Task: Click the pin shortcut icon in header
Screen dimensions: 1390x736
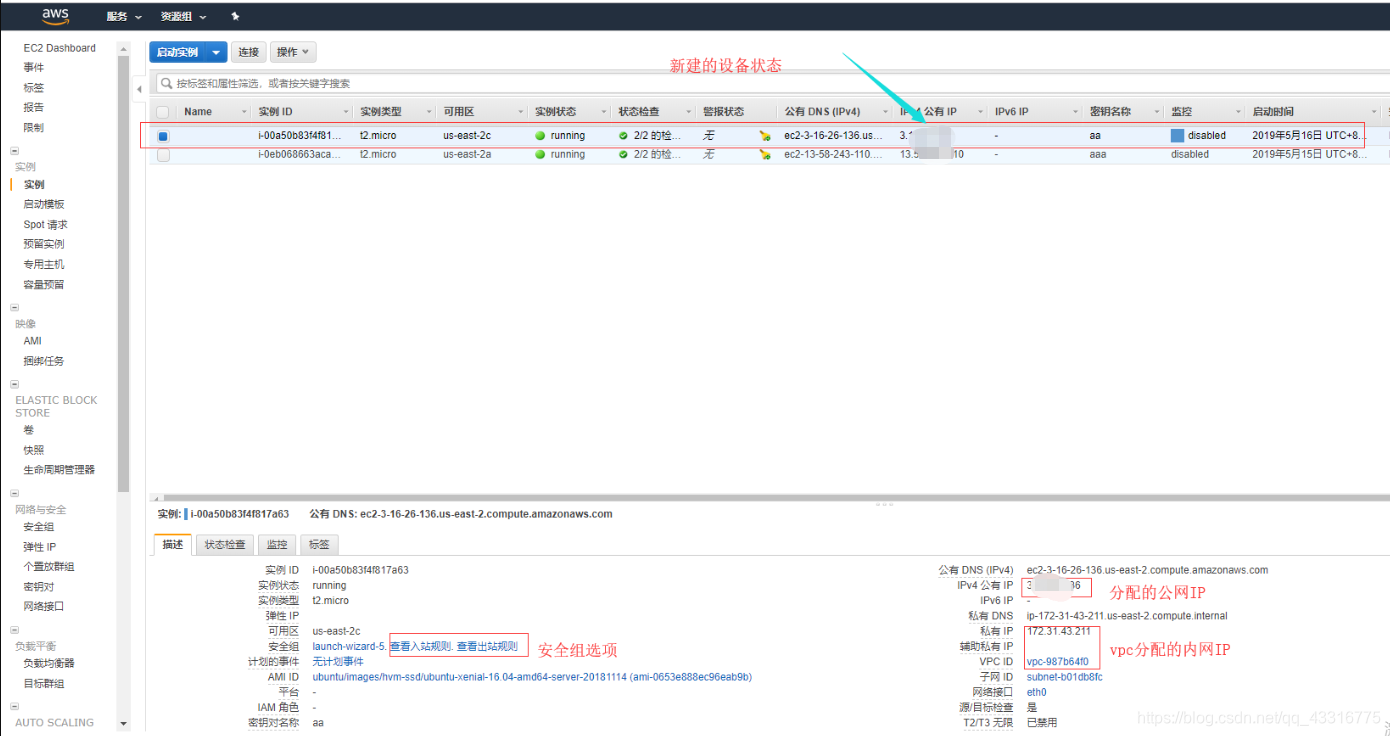Action: [235, 16]
